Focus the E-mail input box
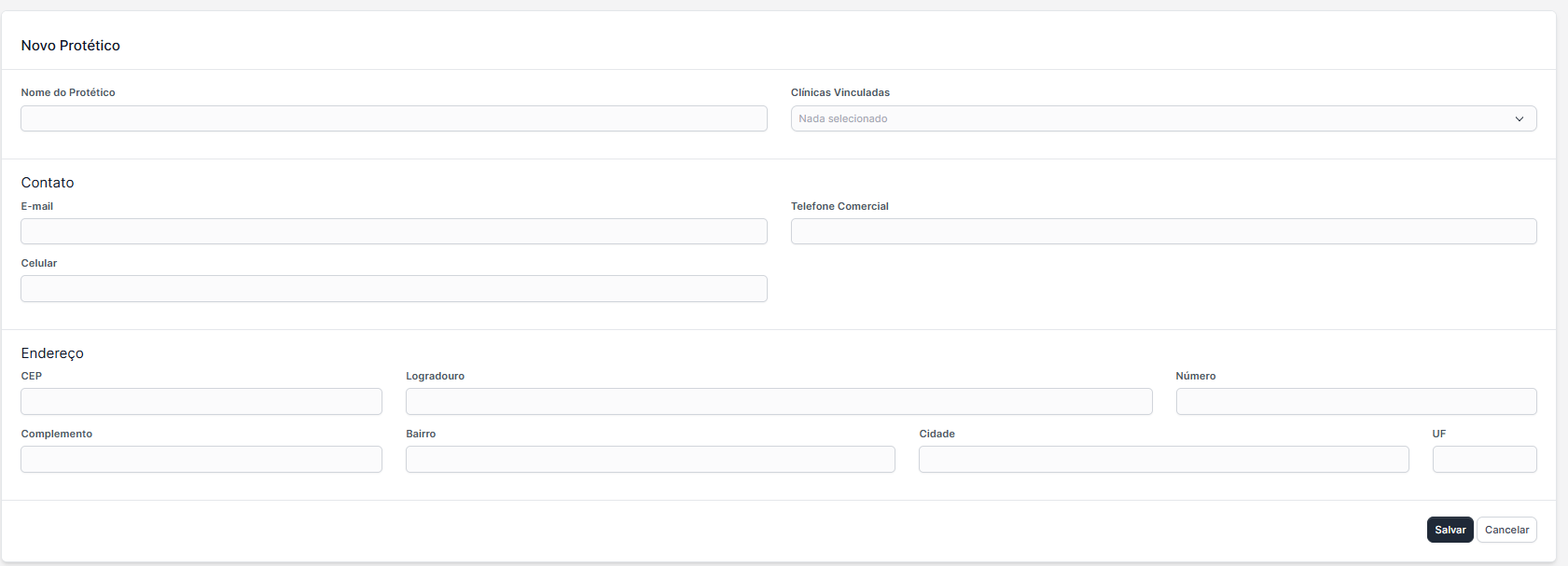This screenshot has width=1568, height=566. click(x=394, y=231)
